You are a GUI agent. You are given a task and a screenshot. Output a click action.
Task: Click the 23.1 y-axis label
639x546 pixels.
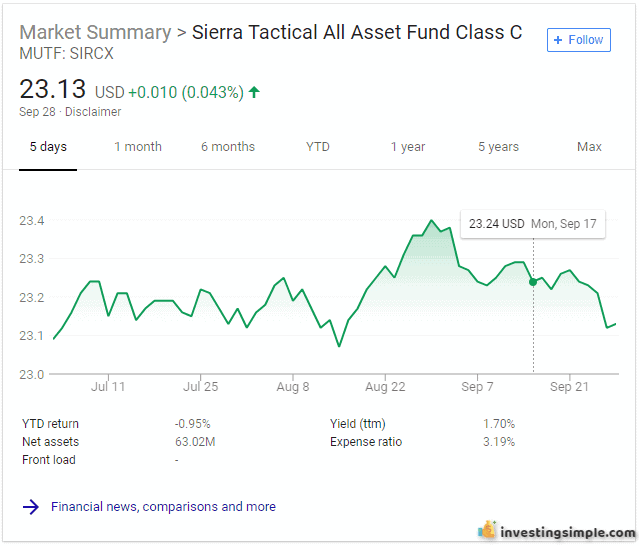[x=31, y=336]
